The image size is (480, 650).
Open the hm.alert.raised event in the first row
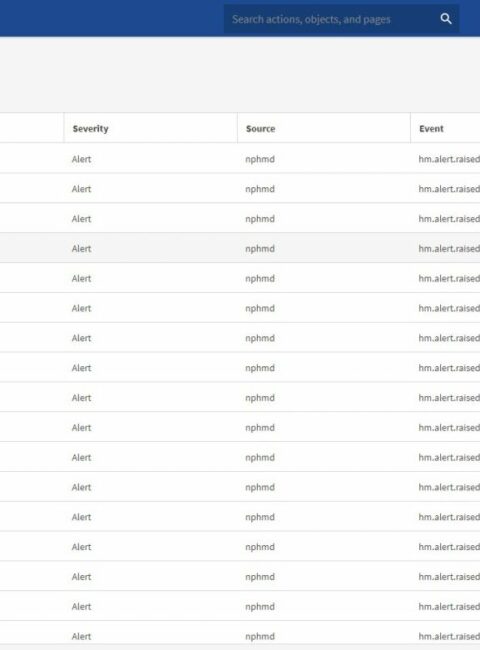pos(449,159)
